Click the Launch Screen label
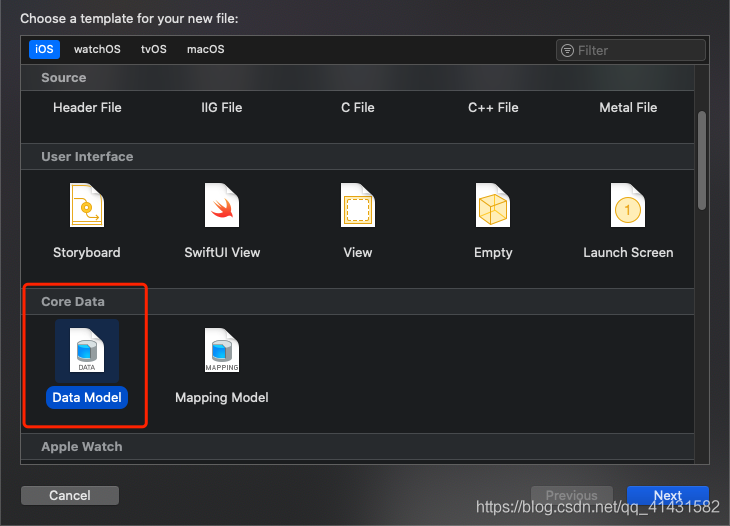This screenshot has height=526, width=730. (x=628, y=252)
